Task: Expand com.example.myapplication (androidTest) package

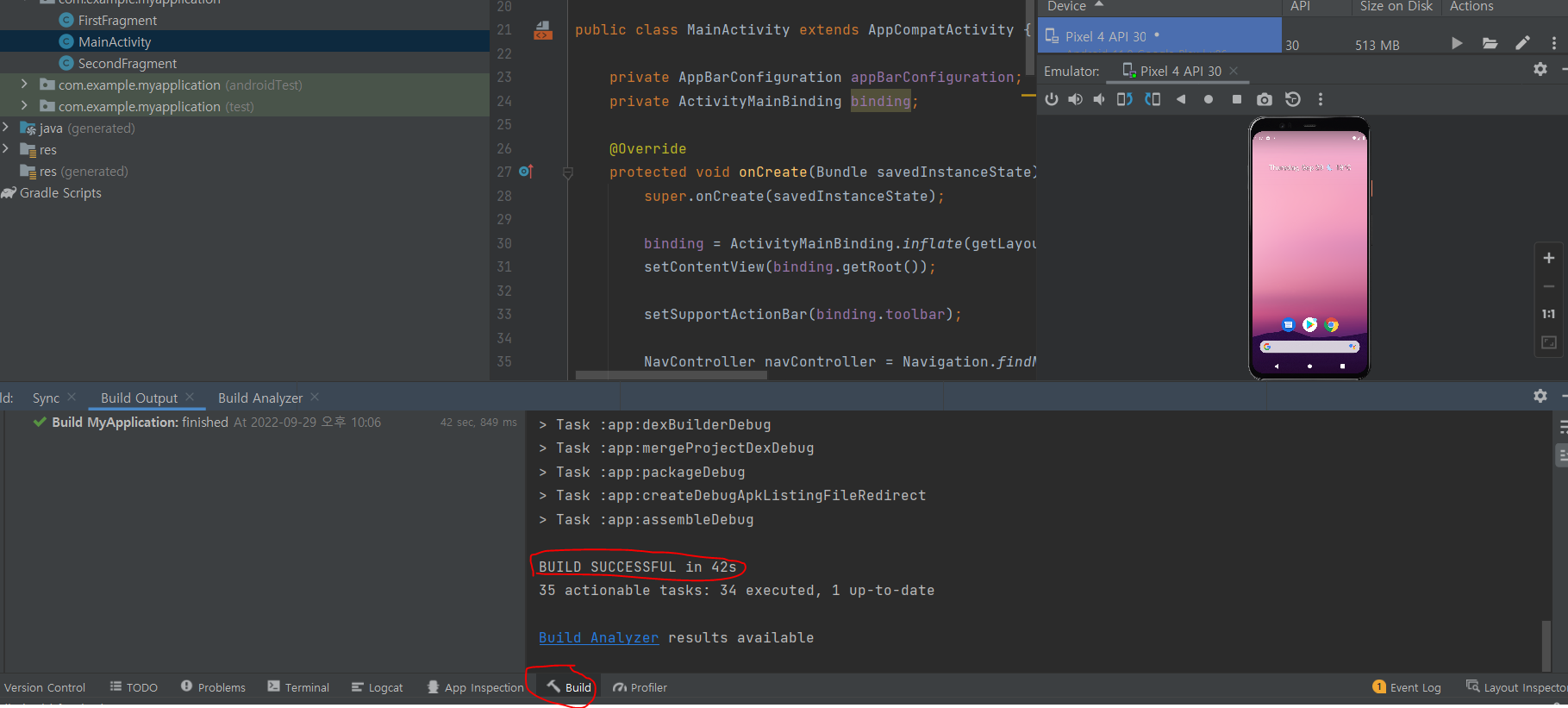Action: point(24,85)
